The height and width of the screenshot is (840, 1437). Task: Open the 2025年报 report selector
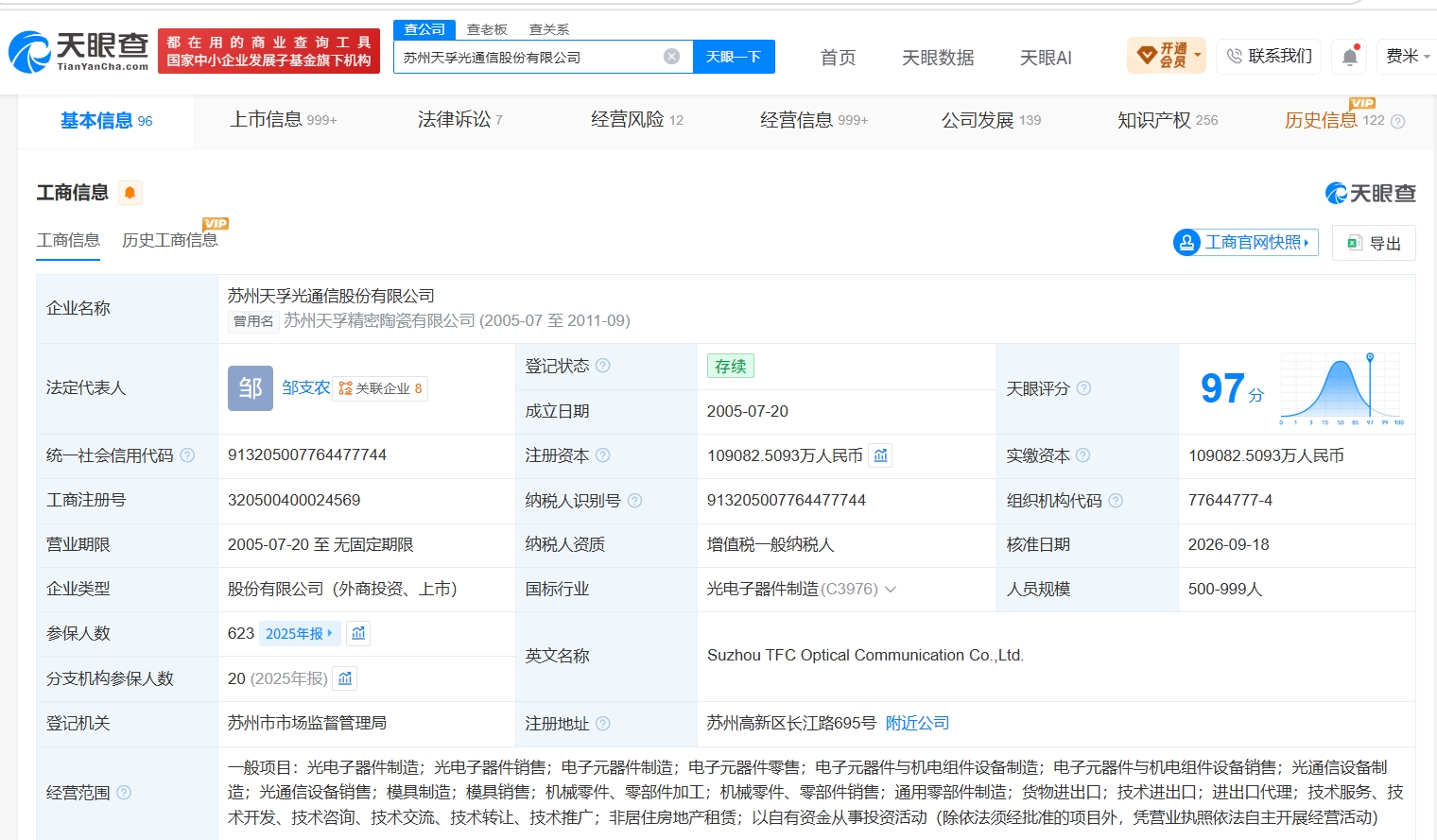tap(299, 633)
